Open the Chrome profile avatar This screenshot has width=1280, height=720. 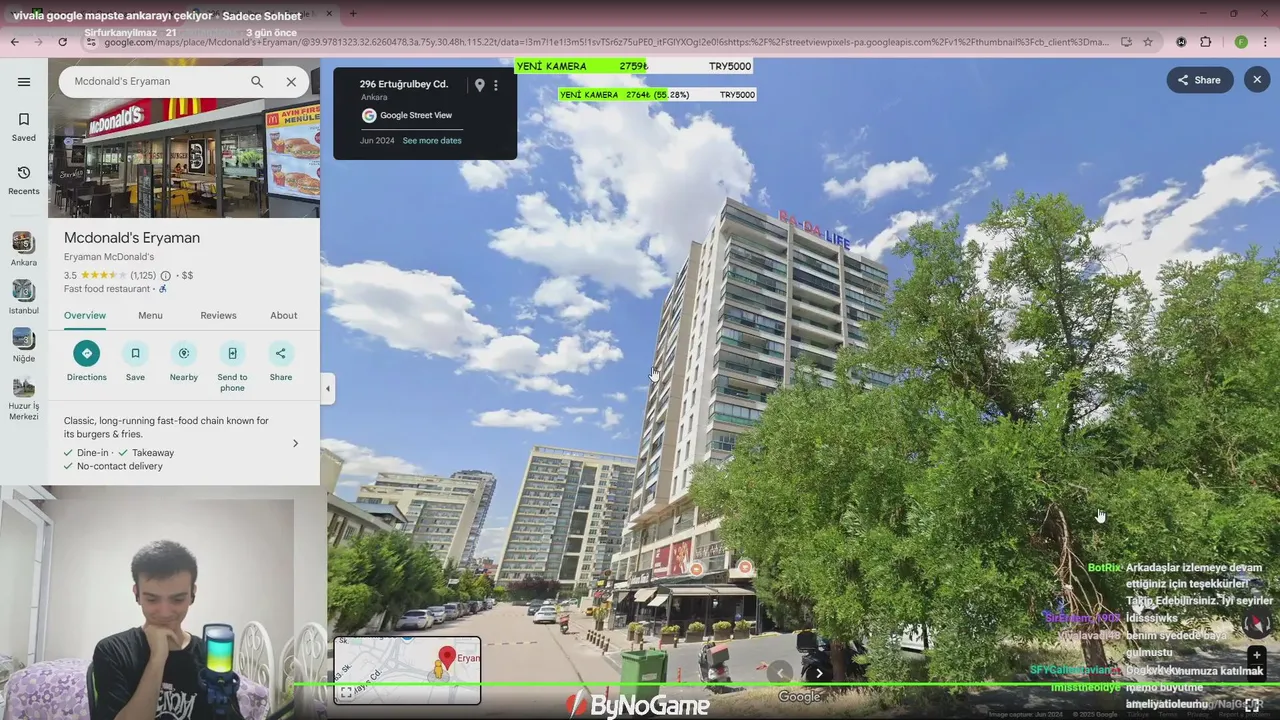pos(1241,42)
